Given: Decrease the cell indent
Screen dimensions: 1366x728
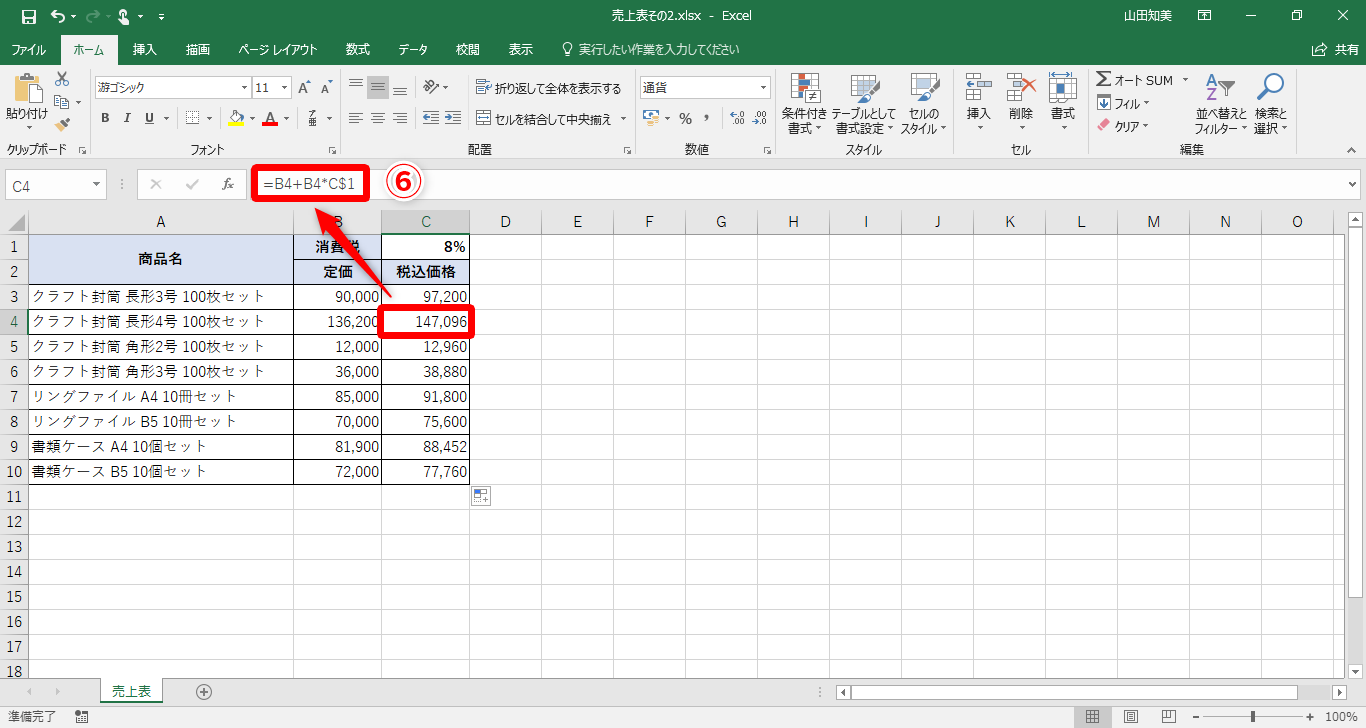Looking at the screenshot, I should click(431, 118).
